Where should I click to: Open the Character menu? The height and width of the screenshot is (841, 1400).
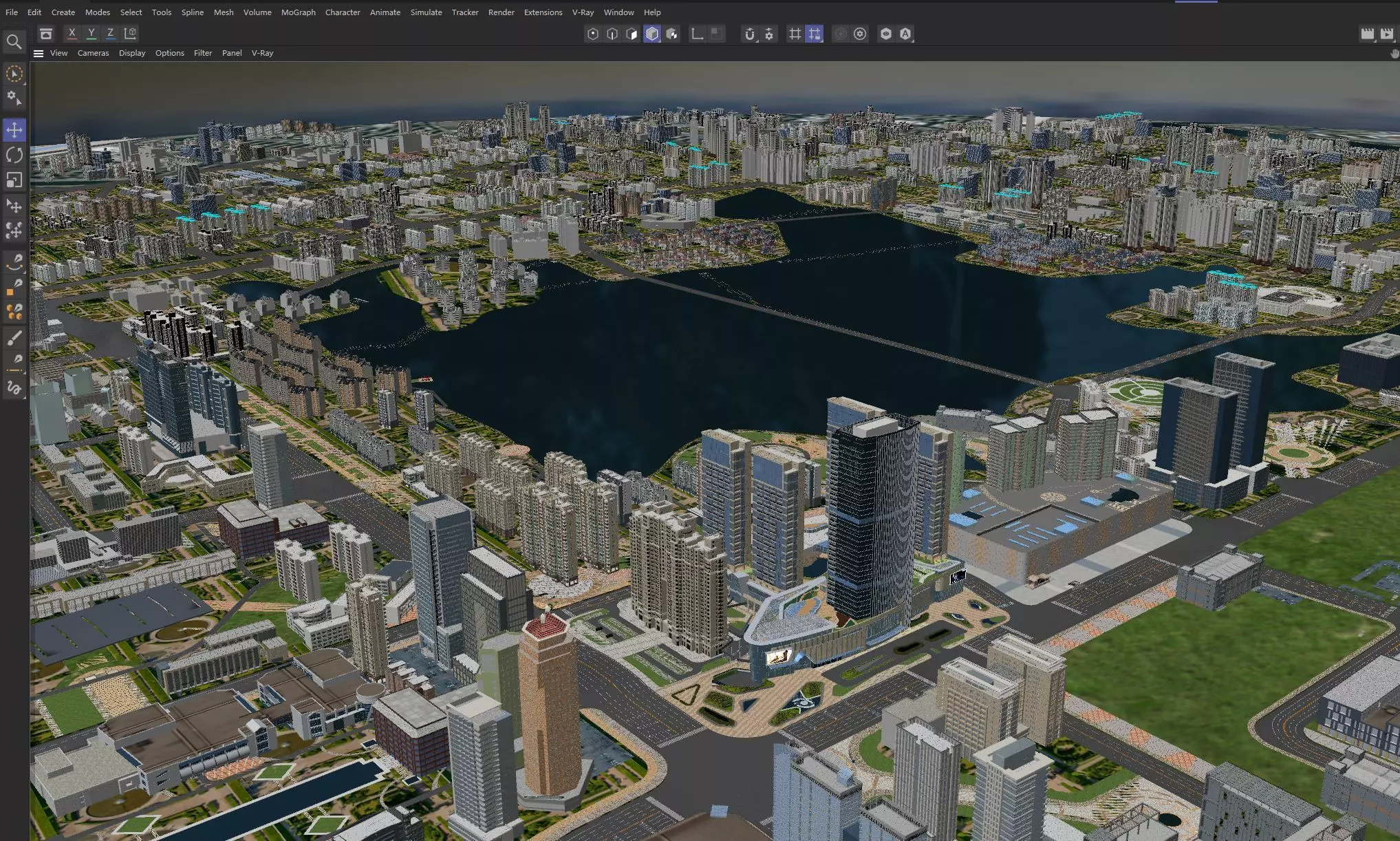343,12
